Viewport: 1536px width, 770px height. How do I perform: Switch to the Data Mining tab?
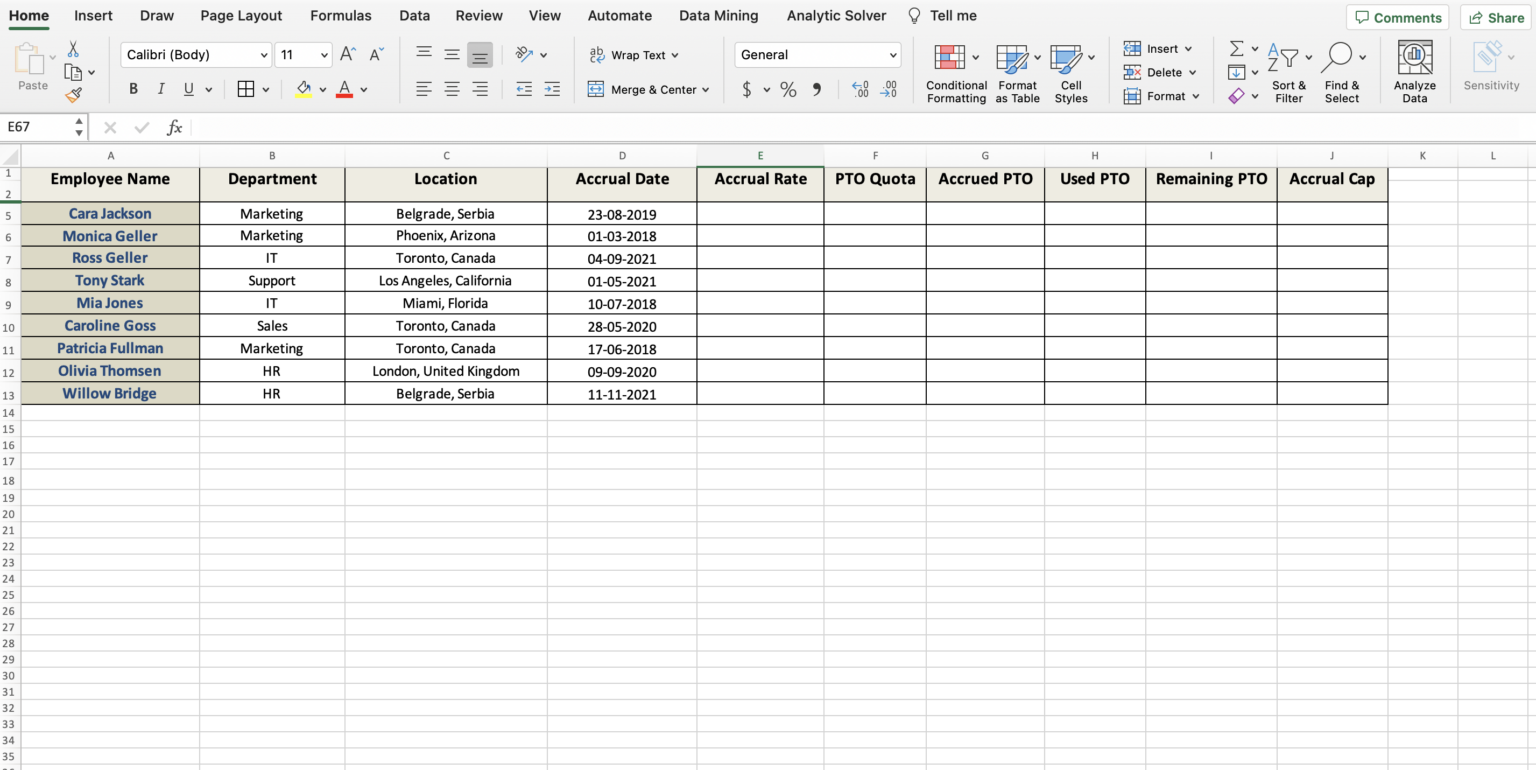pyautogui.click(x=718, y=16)
